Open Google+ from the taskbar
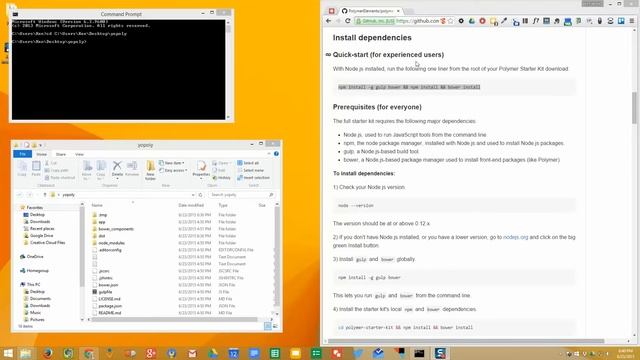640x360 pixels. click(x=151, y=353)
